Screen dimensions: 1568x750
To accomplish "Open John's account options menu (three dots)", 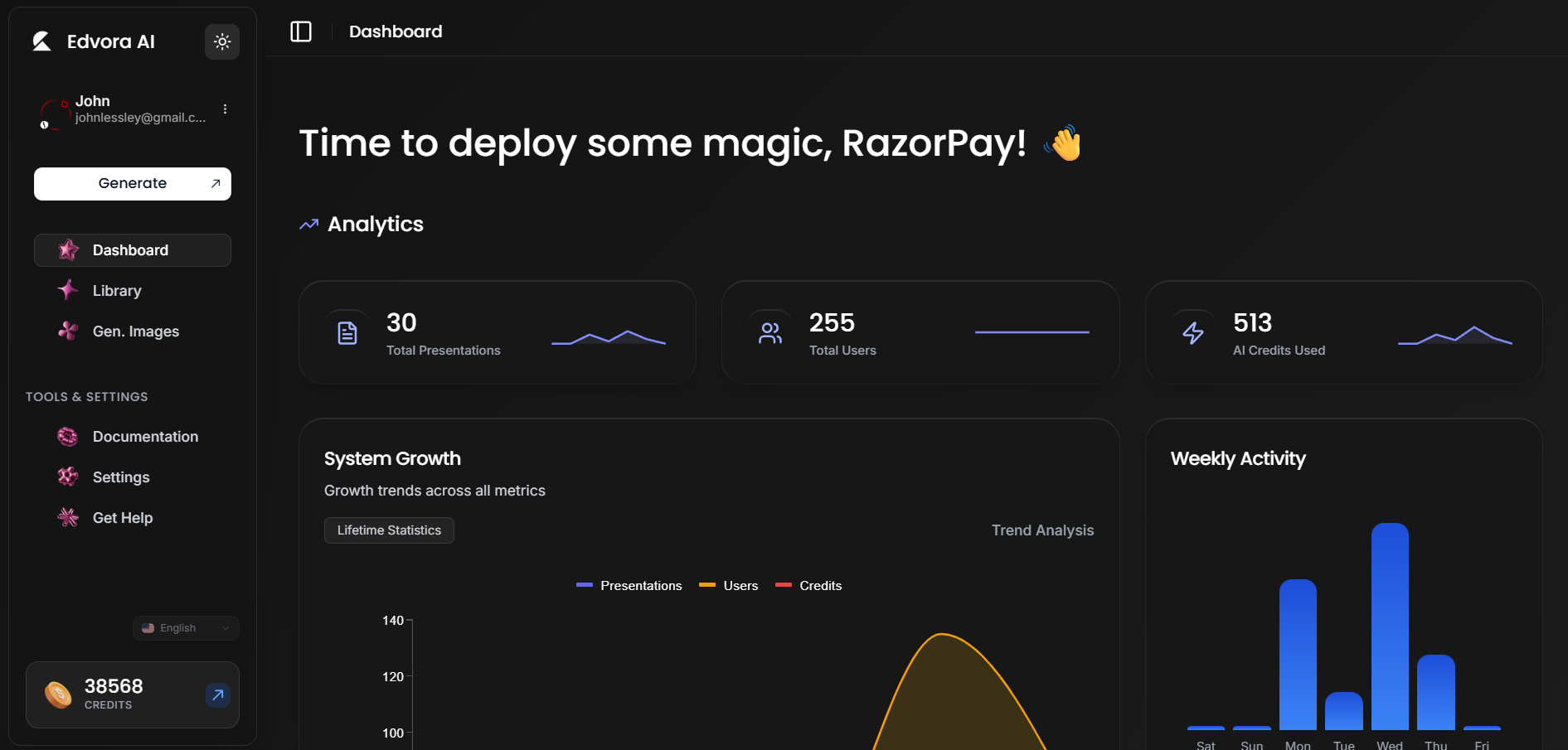I will pyautogui.click(x=225, y=109).
